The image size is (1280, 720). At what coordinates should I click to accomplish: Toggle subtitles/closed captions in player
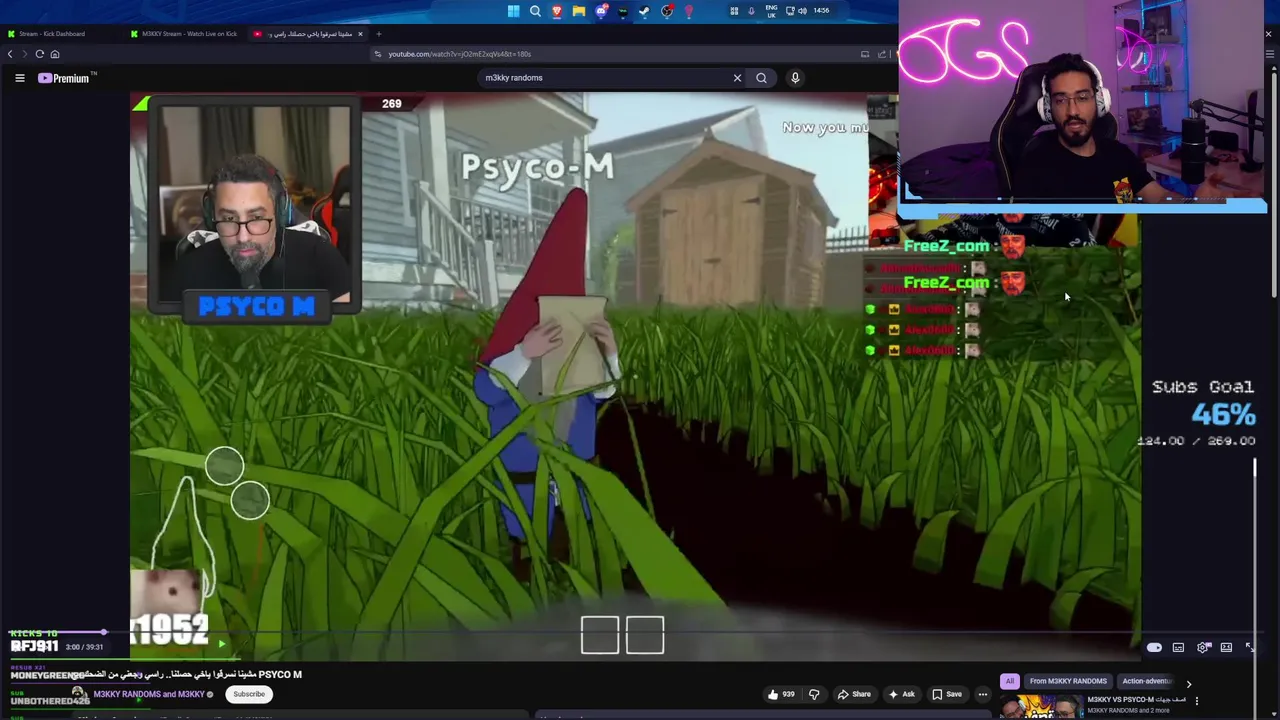1178,648
